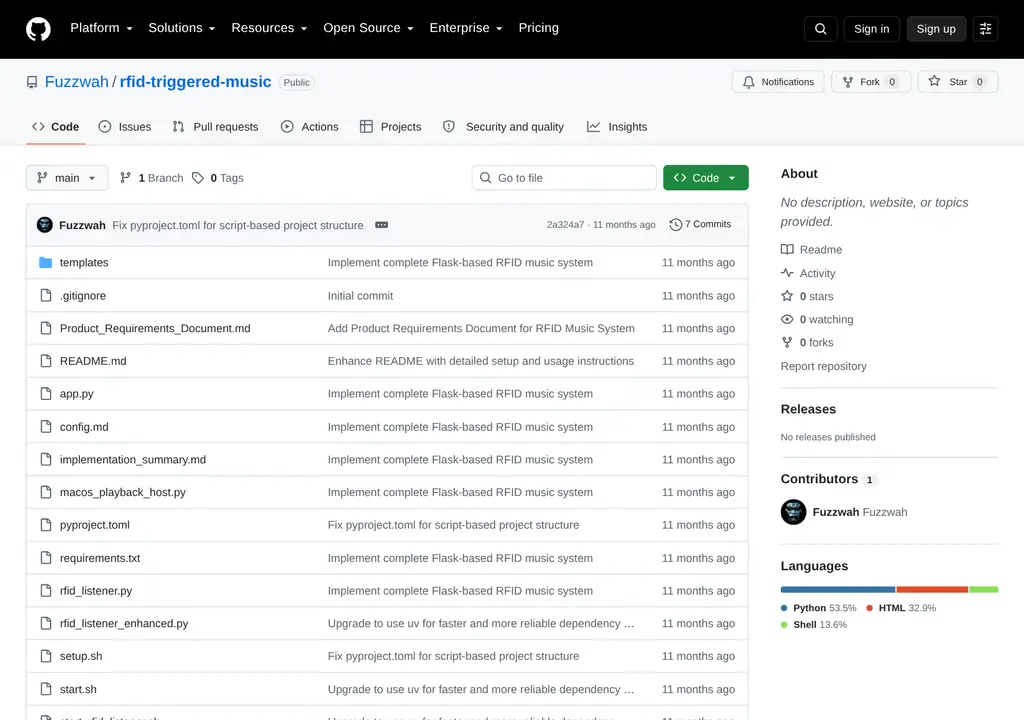Click the file icon beside requirements.txt

(46, 558)
